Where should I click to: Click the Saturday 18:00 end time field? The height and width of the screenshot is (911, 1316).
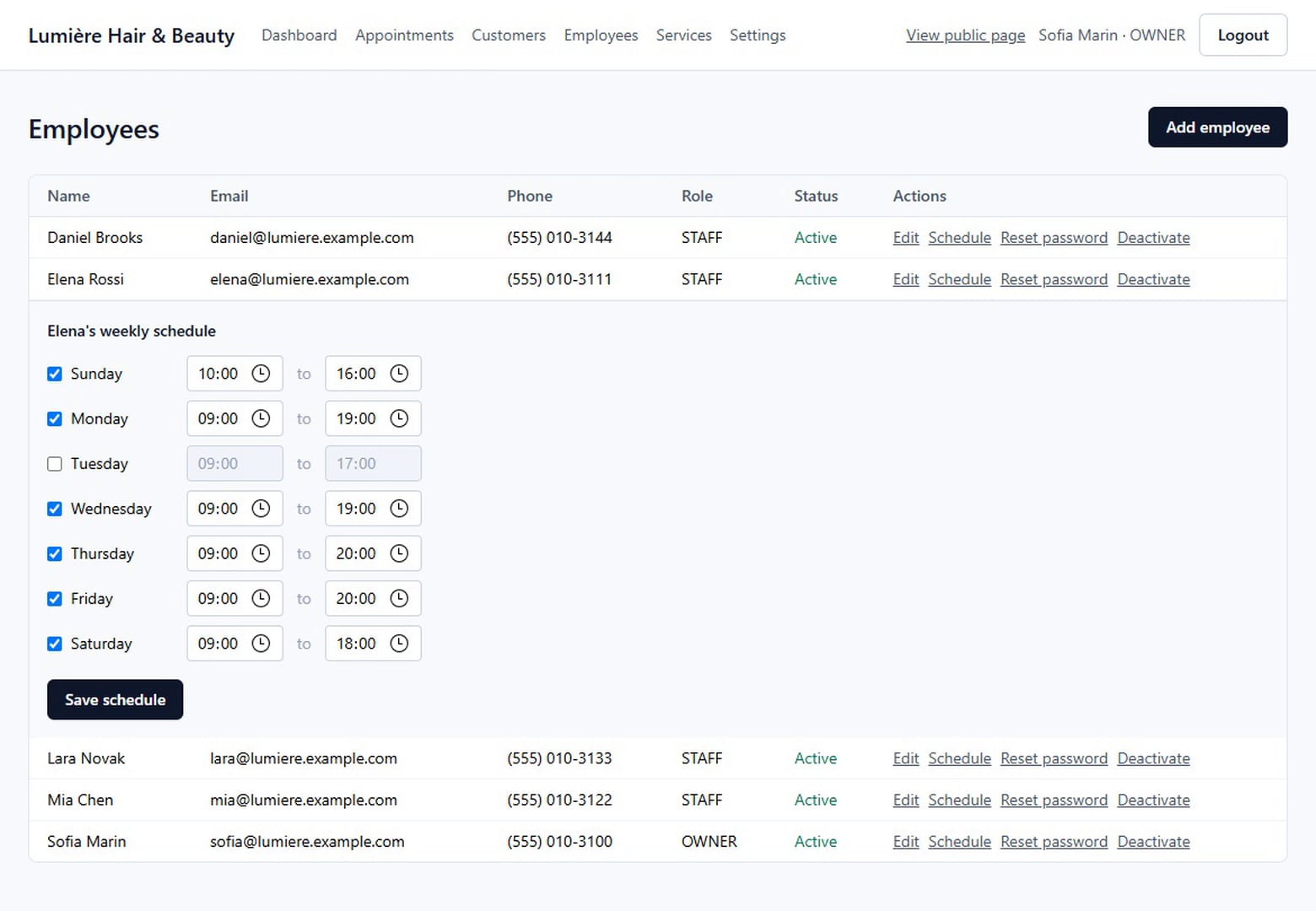(373, 644)
